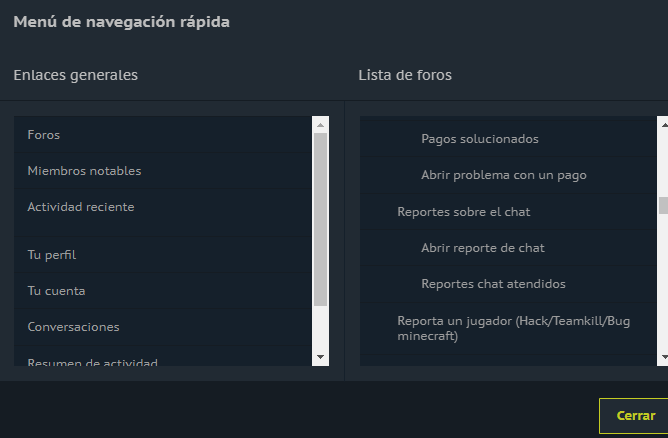This screenshot has width=668, height=438.
Task: Open Reportes sobre el chat forum
Action: pyautogui.click(x=463, y=212)
